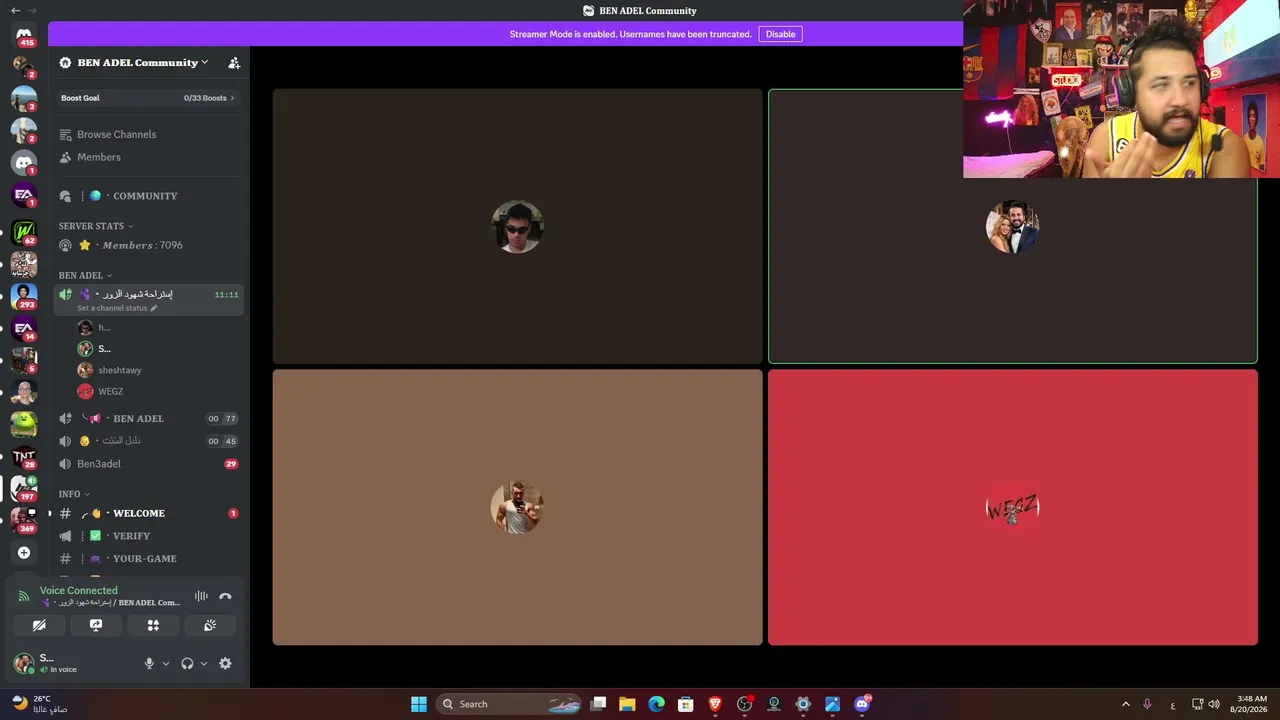Open Brave browser from the taskbar

715,704
